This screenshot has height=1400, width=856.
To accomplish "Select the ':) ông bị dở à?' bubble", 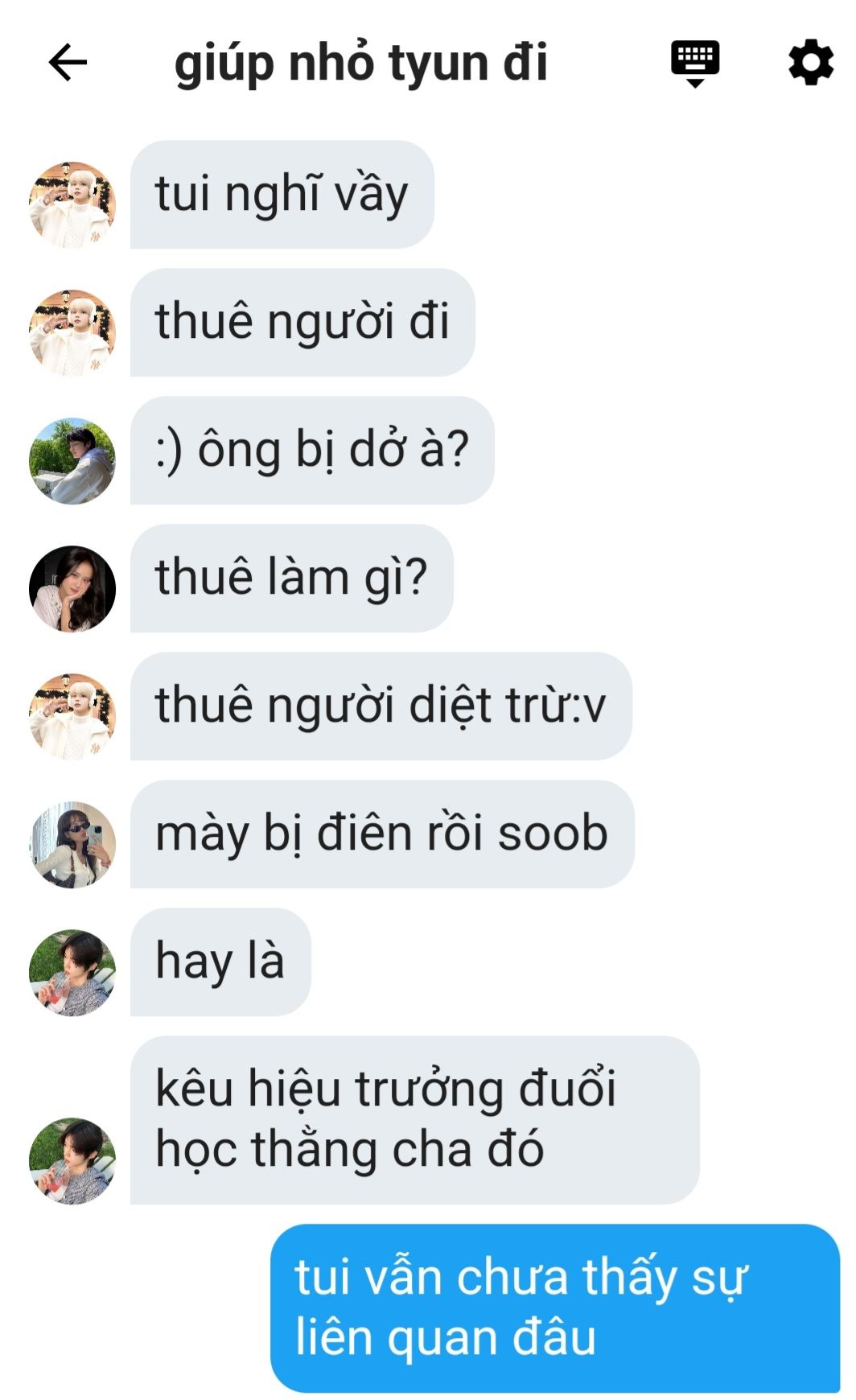I will point(312,450).
